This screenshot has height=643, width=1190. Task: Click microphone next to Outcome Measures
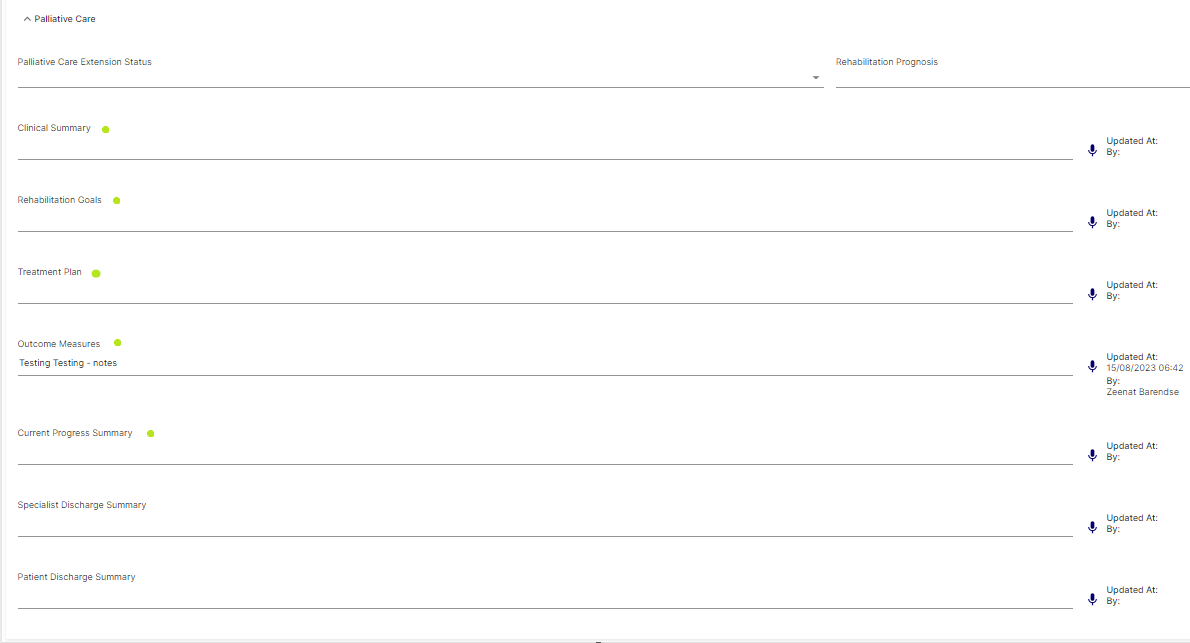[1092, 366]
